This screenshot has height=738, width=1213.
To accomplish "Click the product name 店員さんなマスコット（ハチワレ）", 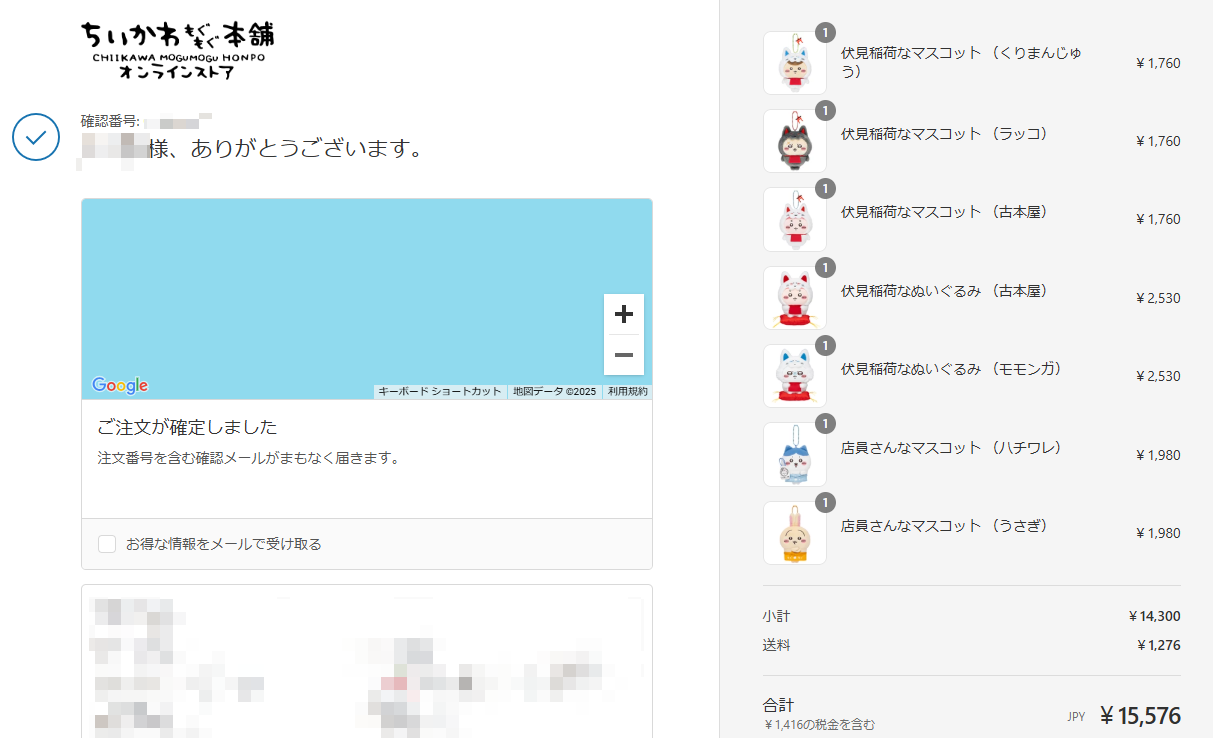I will point(951,447).
